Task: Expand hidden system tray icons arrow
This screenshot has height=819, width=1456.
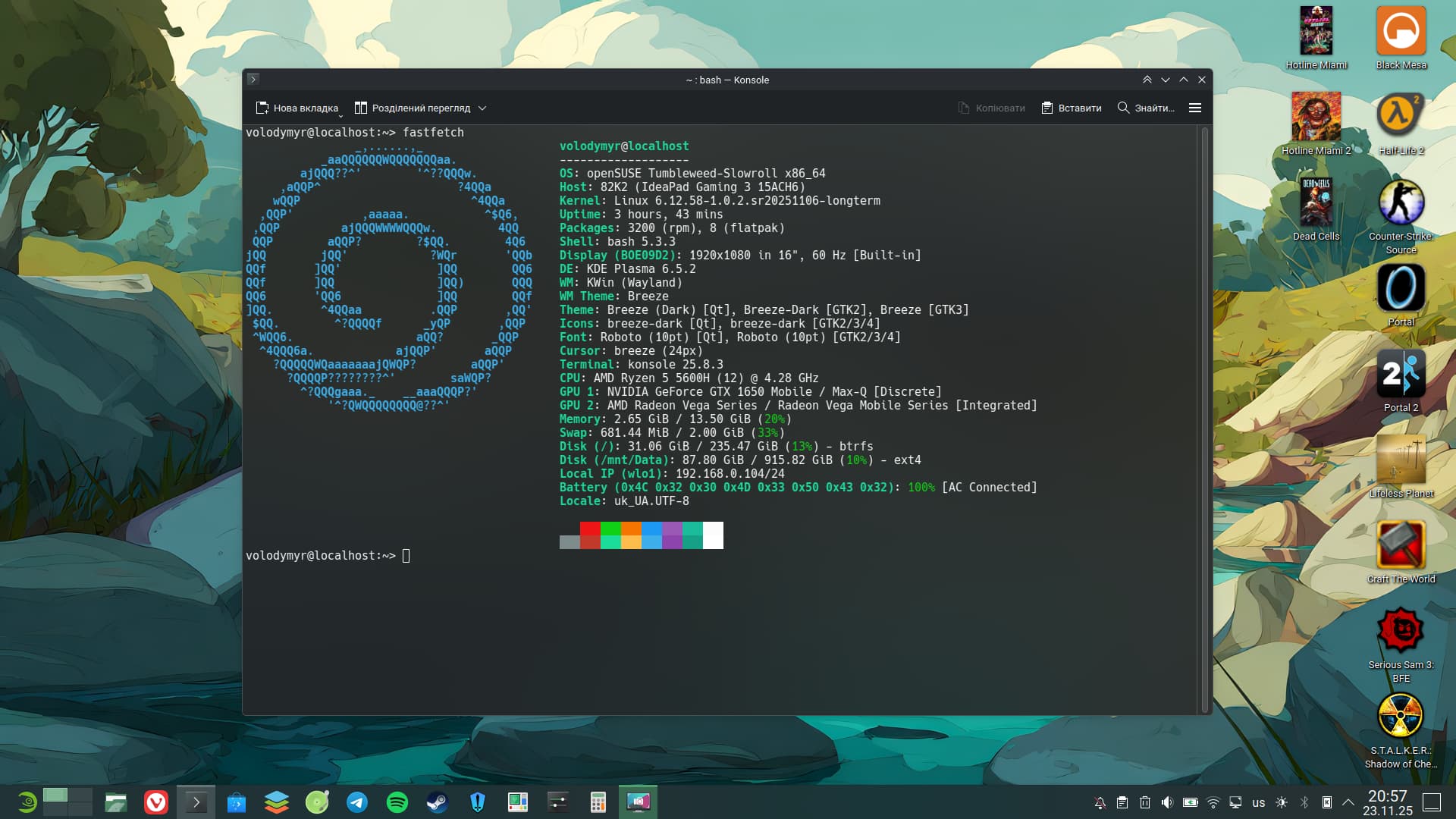Action: 1348,802
